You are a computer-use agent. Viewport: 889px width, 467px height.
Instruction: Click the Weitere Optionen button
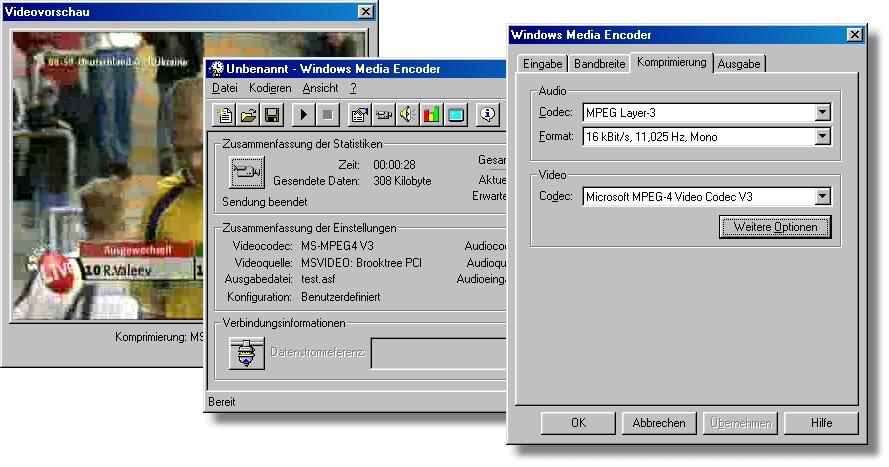775,227
